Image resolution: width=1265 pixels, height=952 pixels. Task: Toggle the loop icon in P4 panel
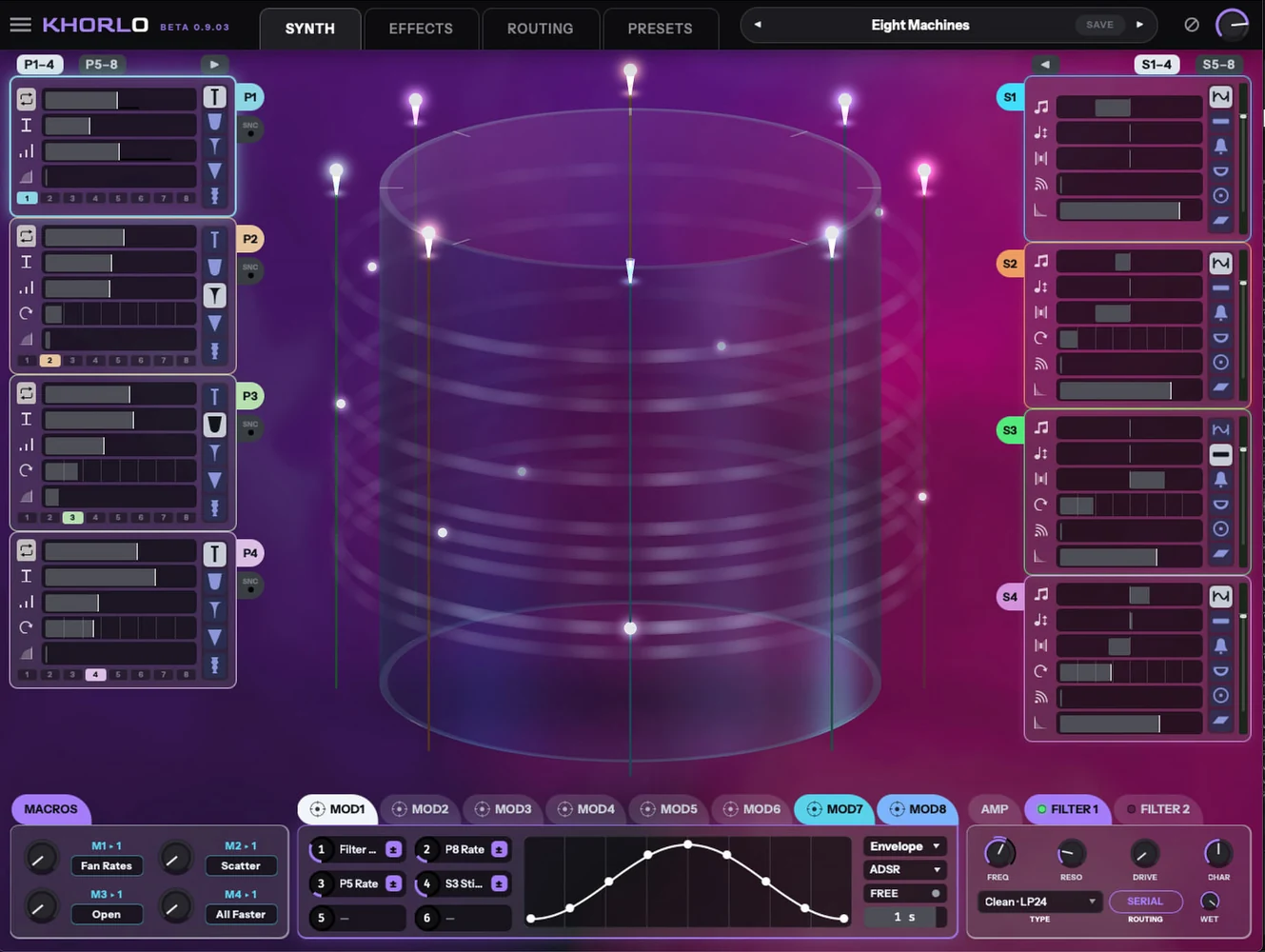tap(26, 550)
